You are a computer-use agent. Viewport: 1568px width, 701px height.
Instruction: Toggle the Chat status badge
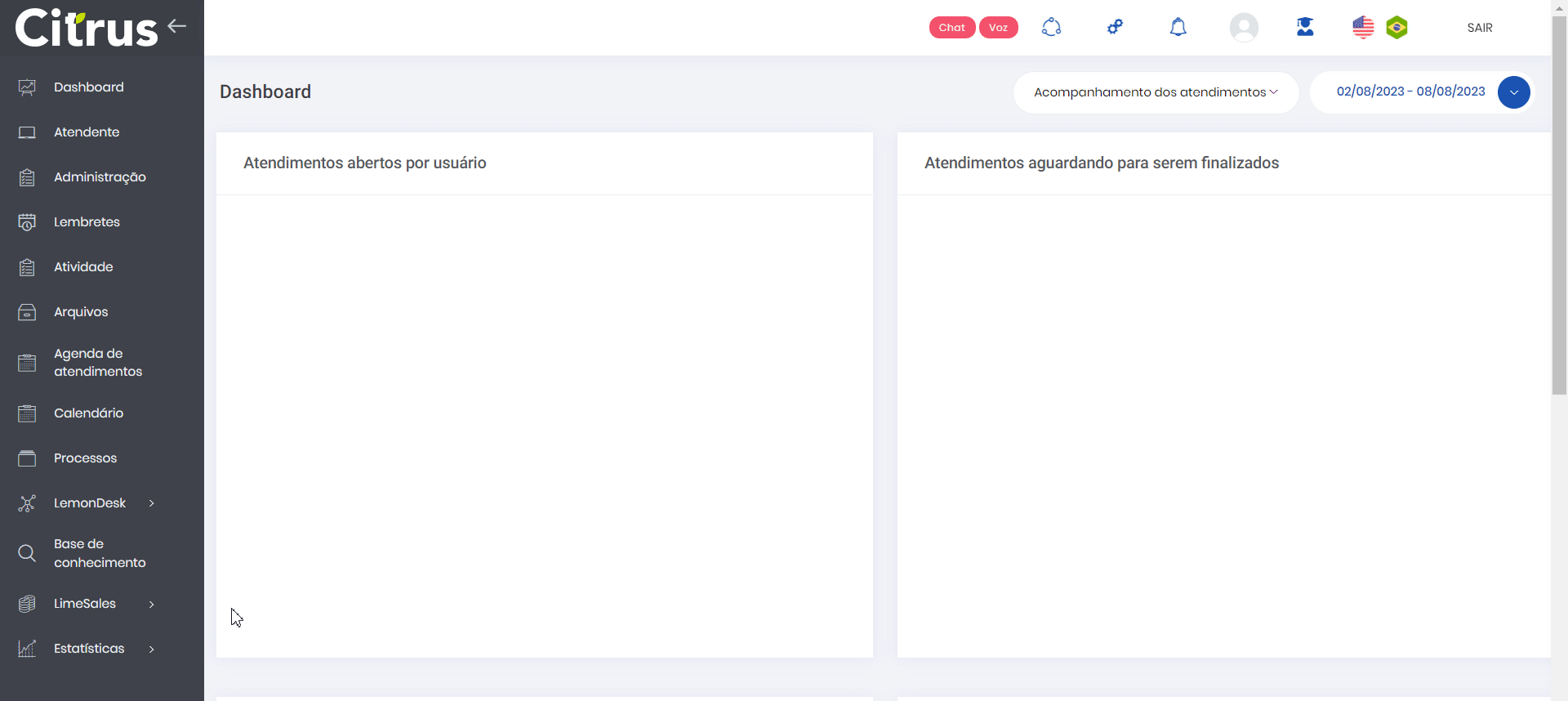pos(951,27)
